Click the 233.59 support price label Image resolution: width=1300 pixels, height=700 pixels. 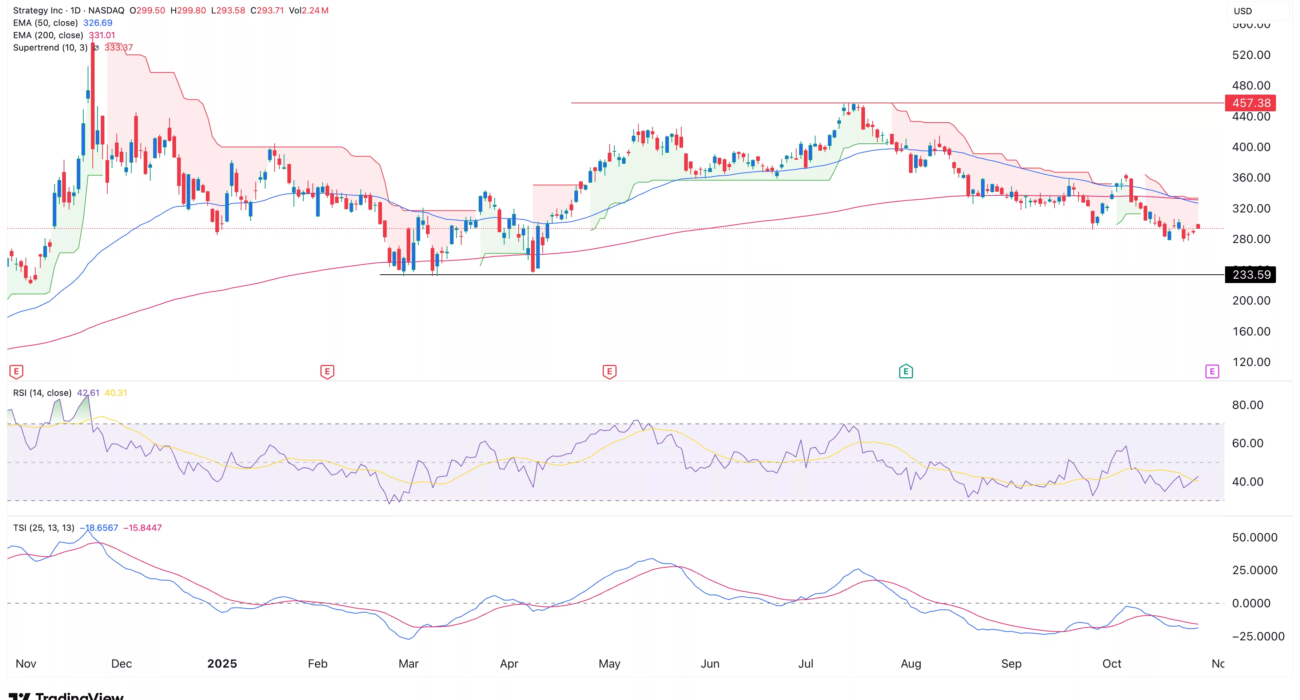click(x=1249, y=274)
